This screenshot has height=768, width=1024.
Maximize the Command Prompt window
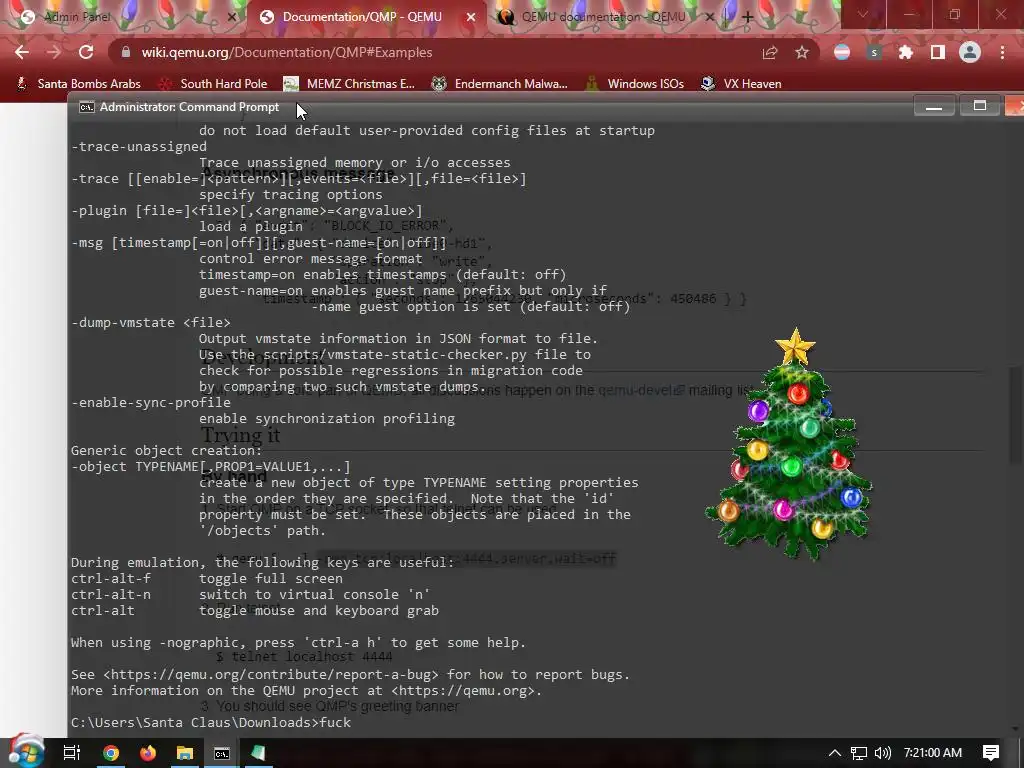pyautogui.click(x=980, y=106)
